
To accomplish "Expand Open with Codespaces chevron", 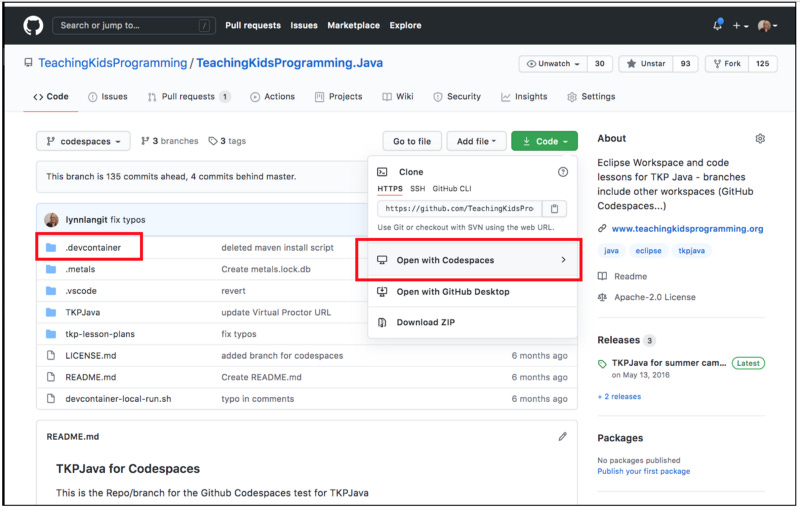I will (563, 260).
